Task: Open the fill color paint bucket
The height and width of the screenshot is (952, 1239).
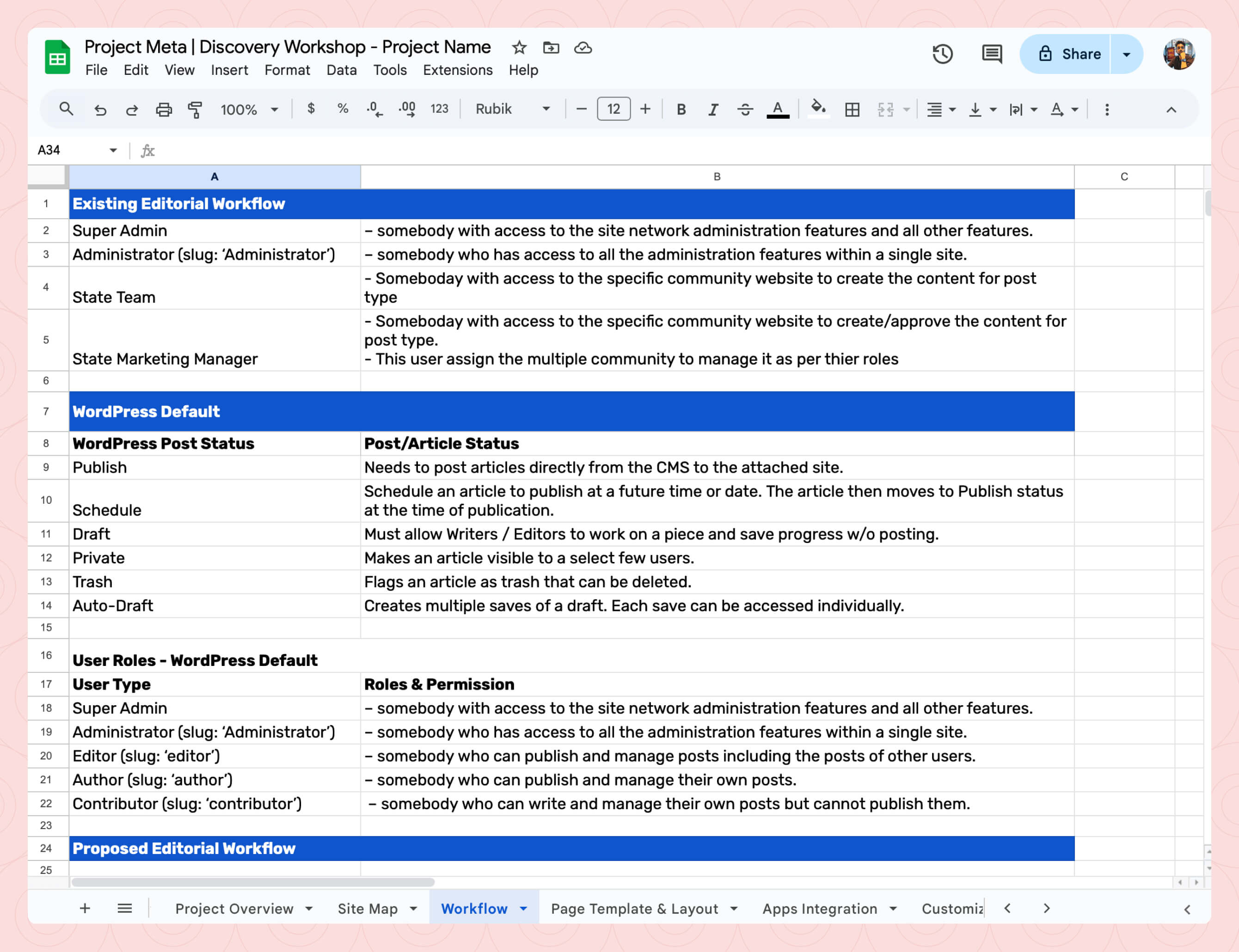Action: [x=817, y=108]
